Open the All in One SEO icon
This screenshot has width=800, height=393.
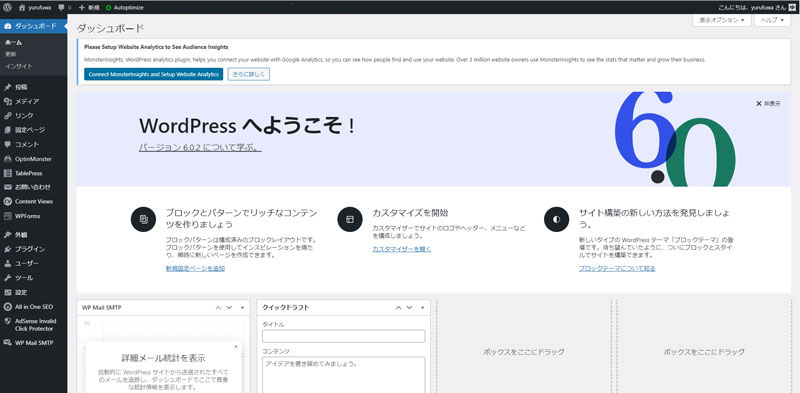click(7, 307)
